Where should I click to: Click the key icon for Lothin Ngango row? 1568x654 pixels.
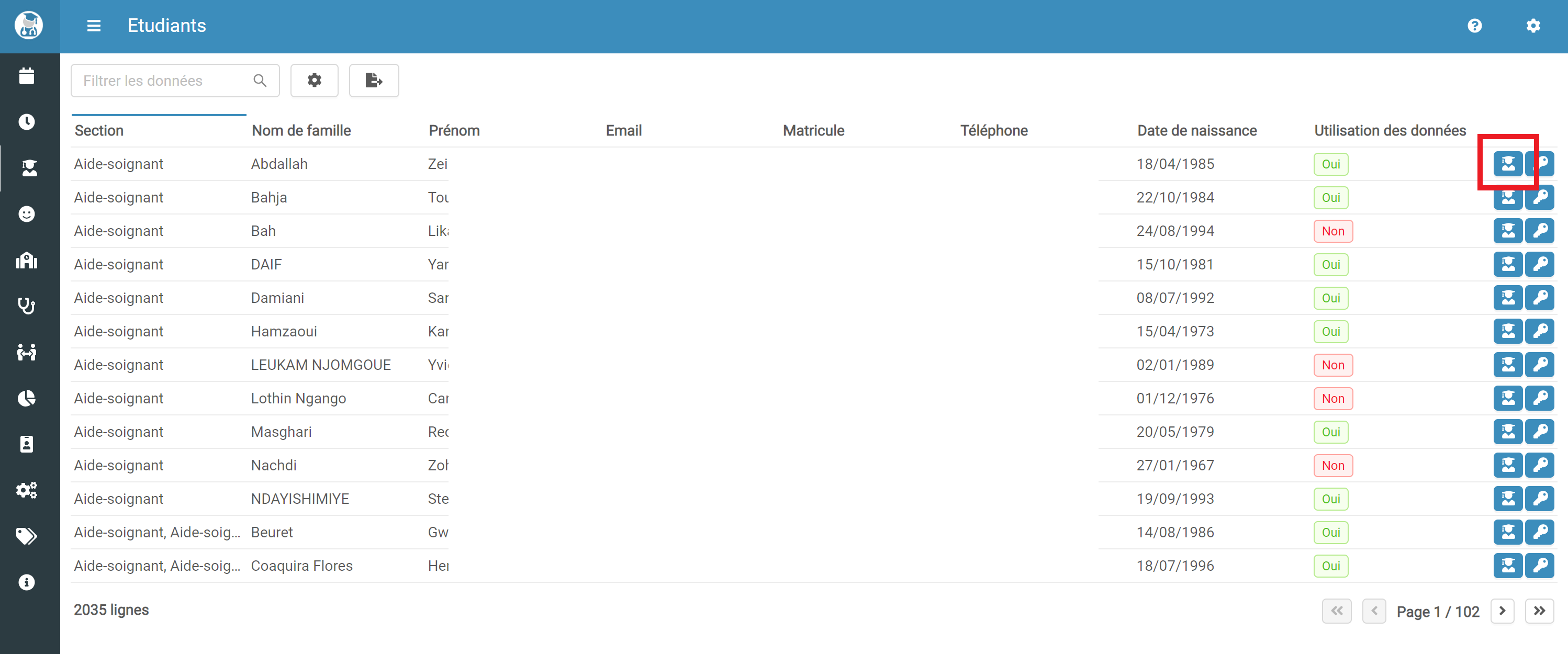[1540, 398]
